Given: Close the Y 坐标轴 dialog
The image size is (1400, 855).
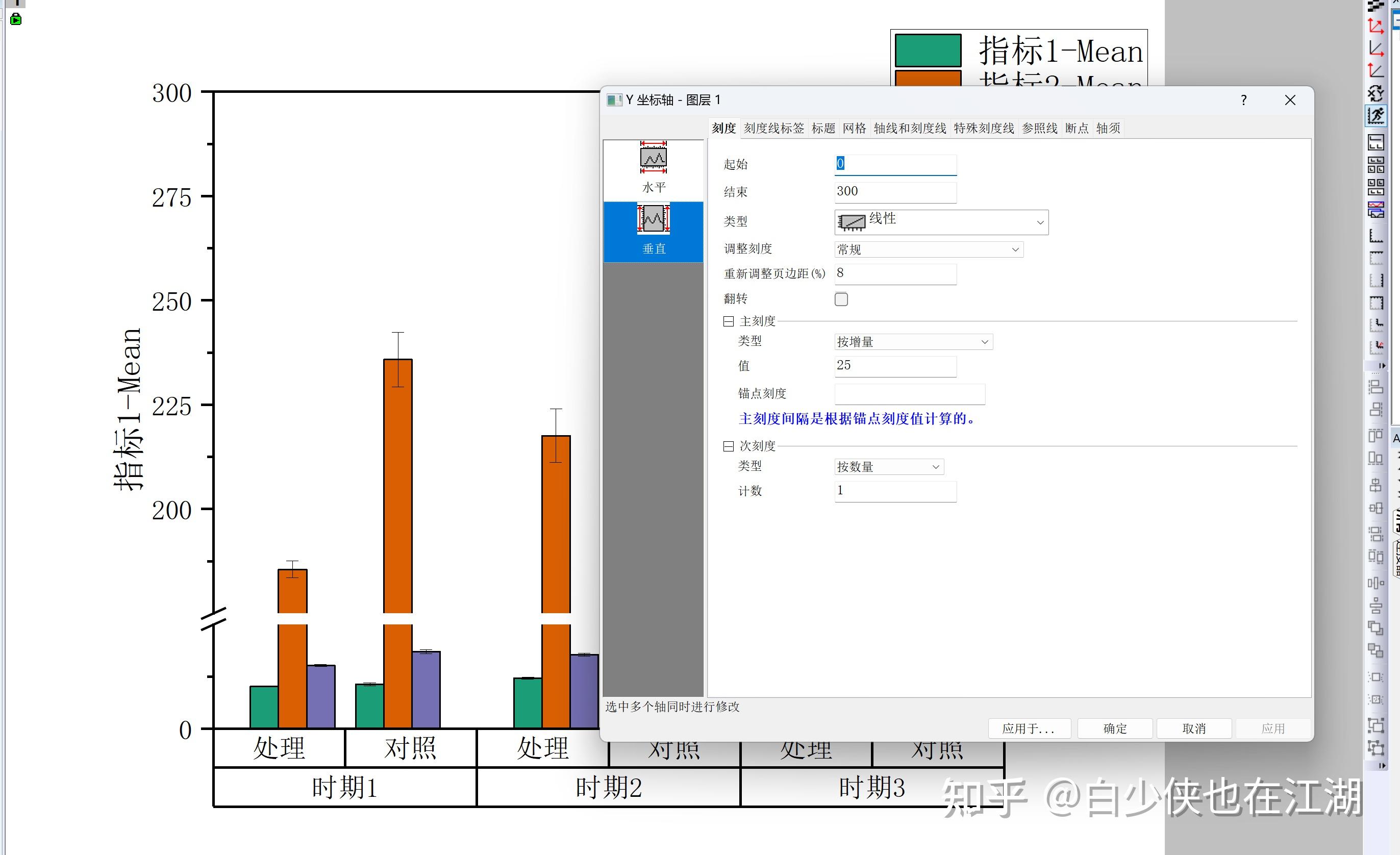Looking at the screenshot, I should [1290, 100].
